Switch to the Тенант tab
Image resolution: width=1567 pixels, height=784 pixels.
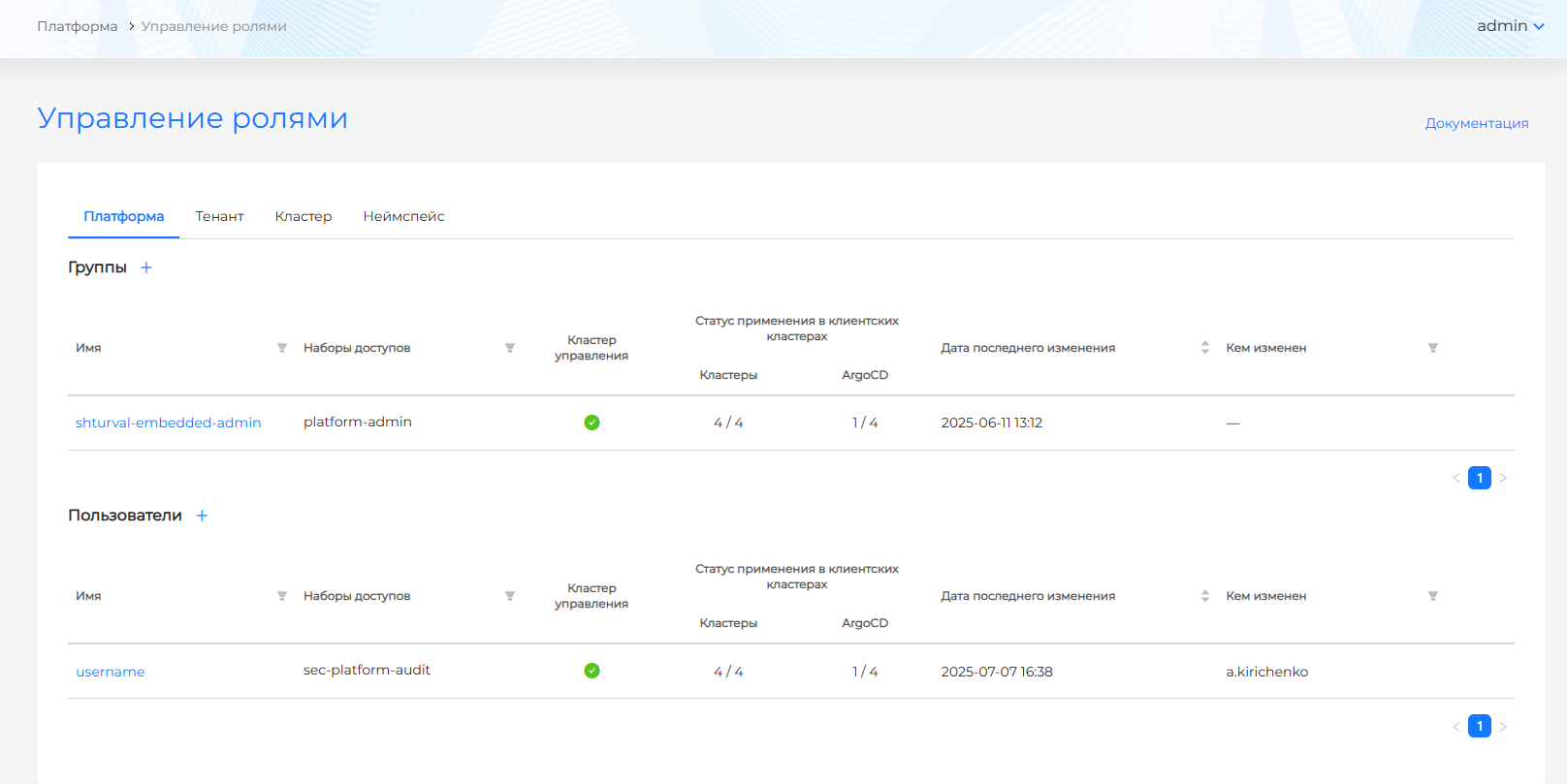click(219, 216)
